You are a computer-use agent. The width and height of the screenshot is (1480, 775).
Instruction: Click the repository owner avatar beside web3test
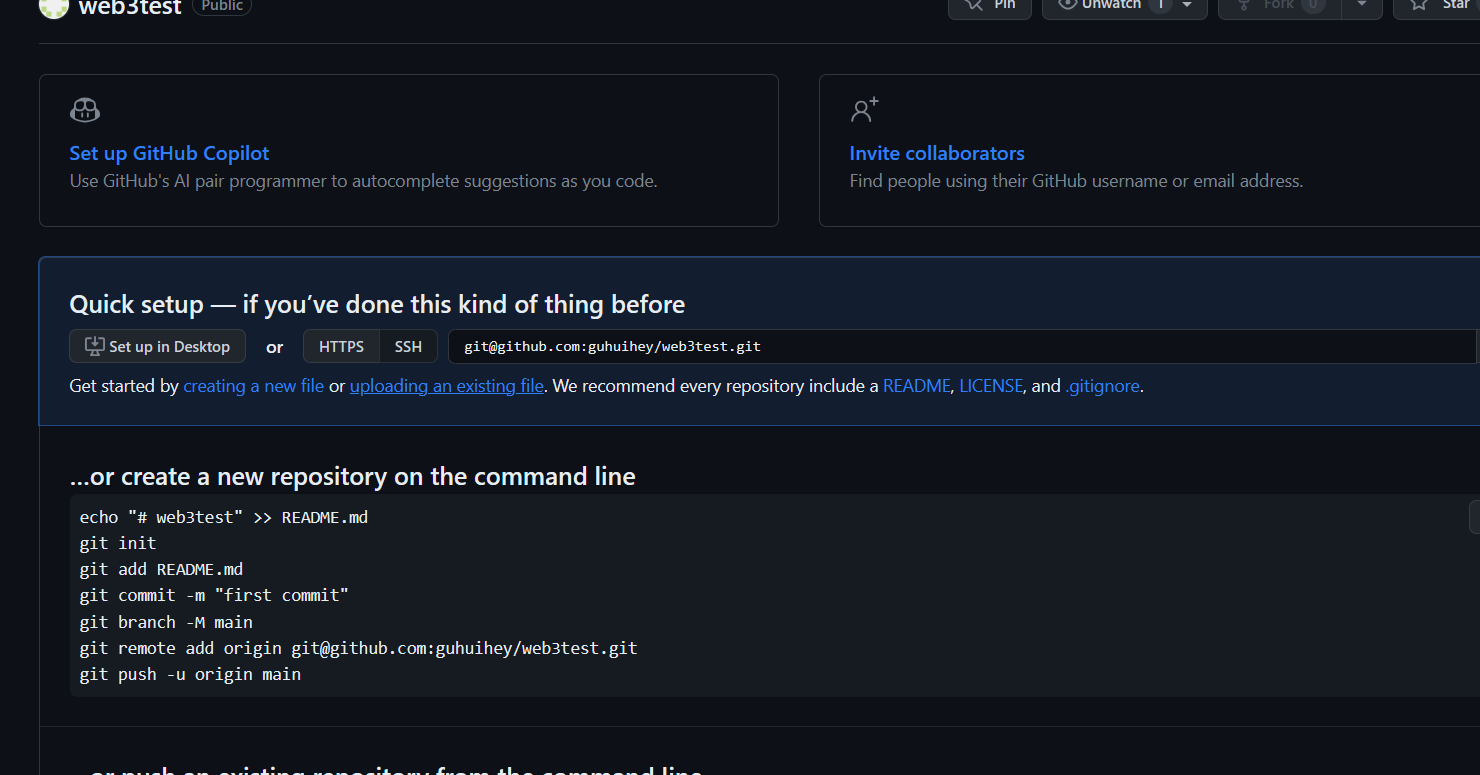pos(54,7)
